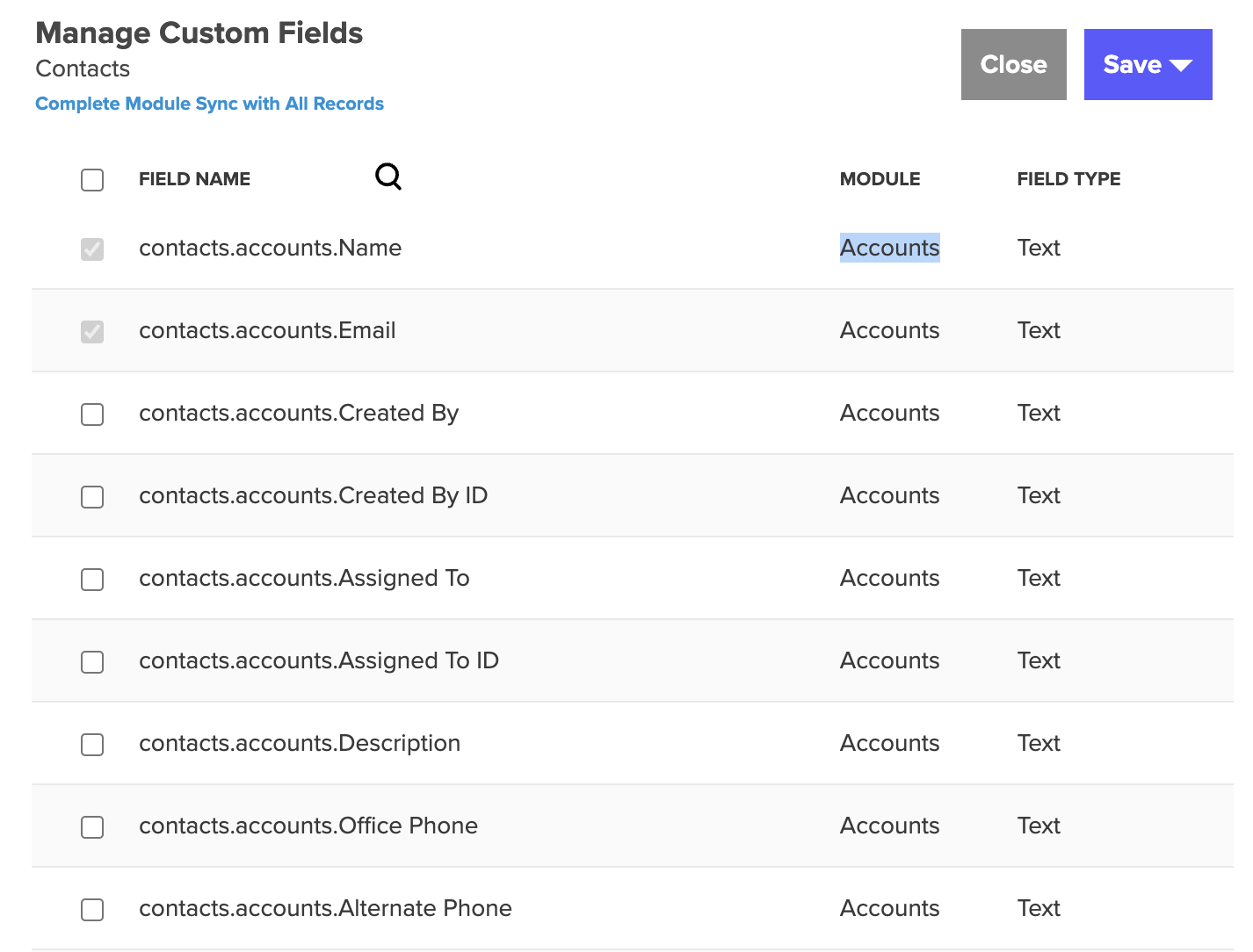Tick contacts.accounts.Assigned To checkbox
Image resolution: width=1253 pixels, height=952 pixels.
tap(92, 580)
